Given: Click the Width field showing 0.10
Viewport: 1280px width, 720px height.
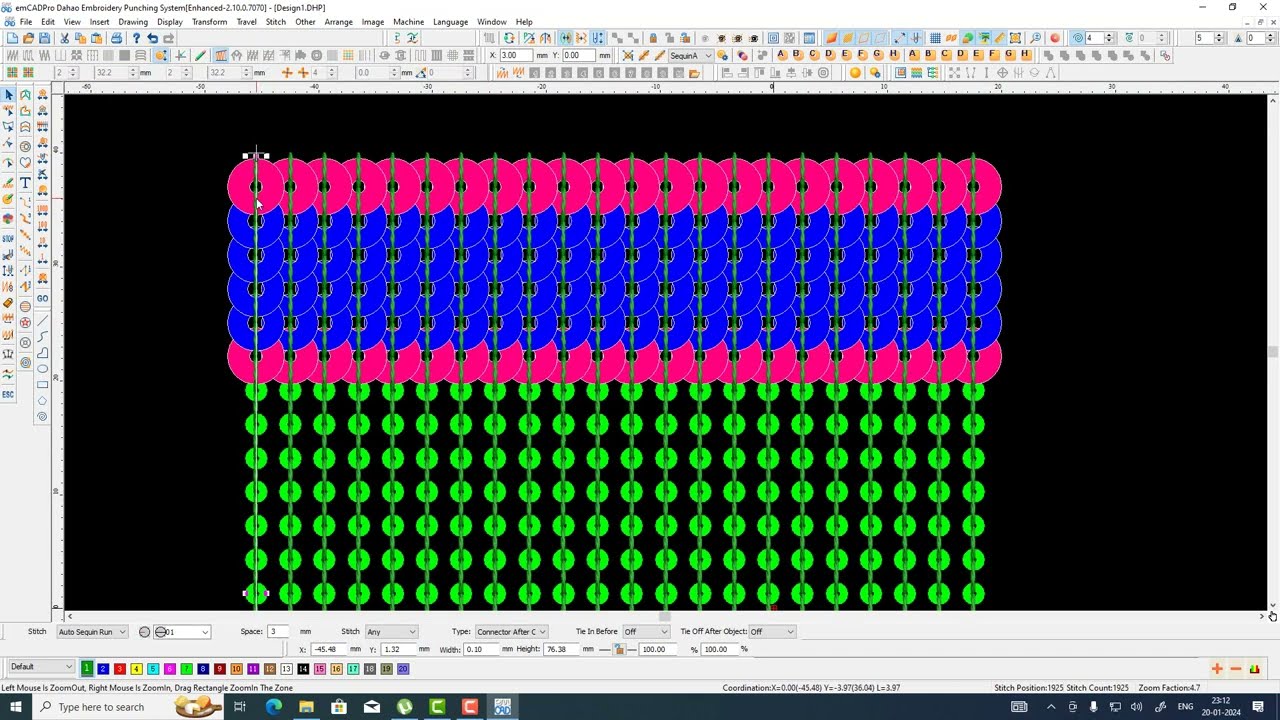Looking at the screenshot, I should coord(482,649).
